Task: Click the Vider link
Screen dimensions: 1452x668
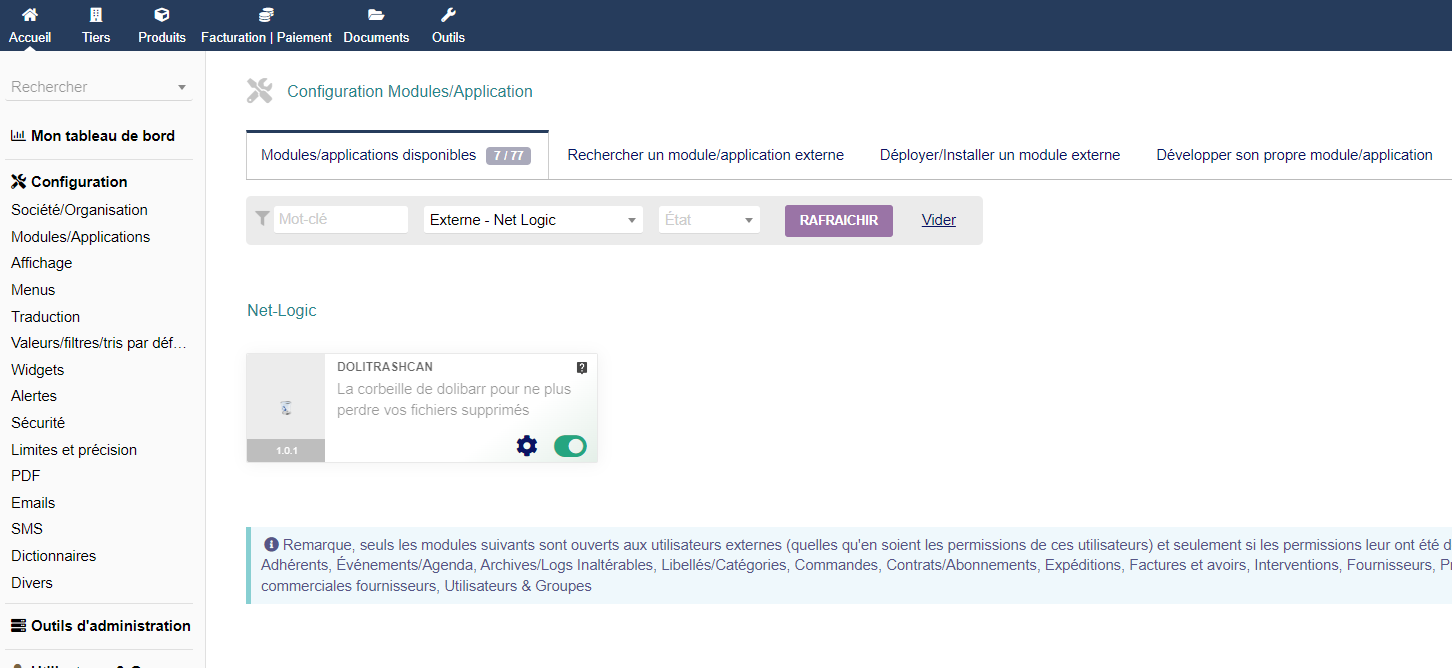Action: pos(939,220)
